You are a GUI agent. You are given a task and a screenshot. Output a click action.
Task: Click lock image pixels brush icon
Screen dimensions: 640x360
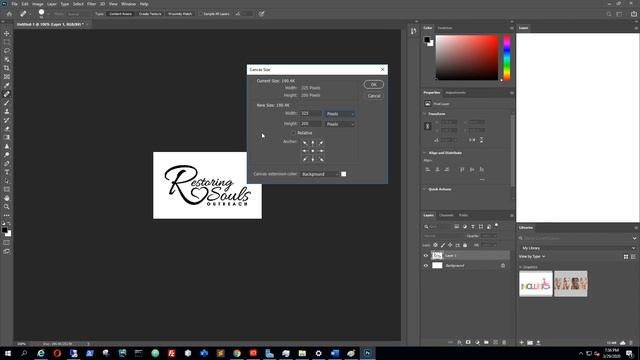tap(443, 245)
